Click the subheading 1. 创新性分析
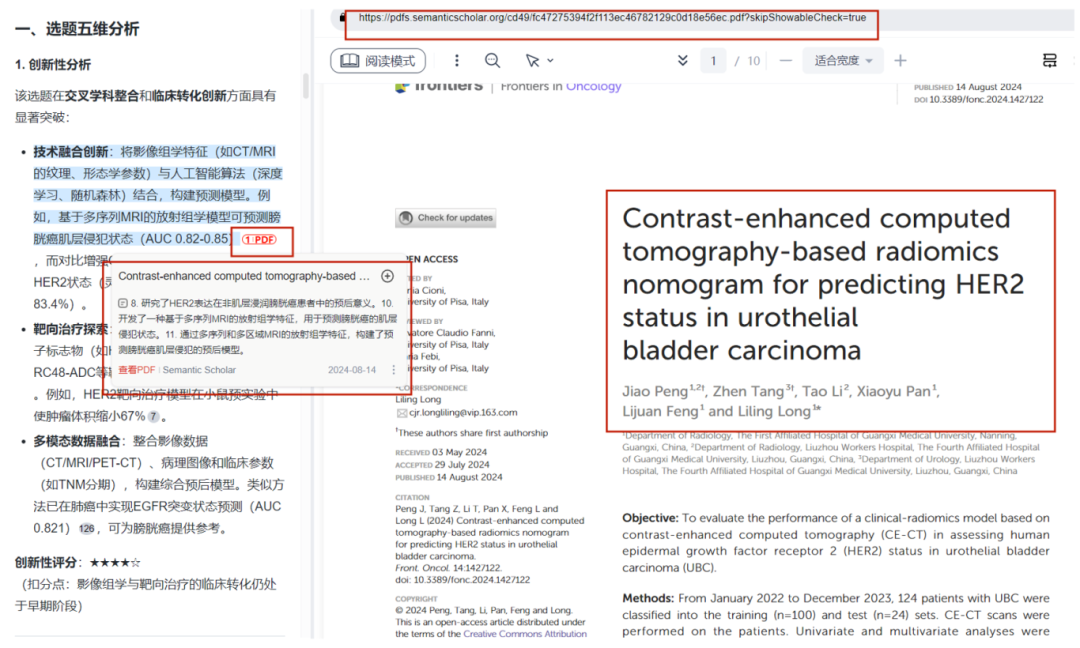The height and width of the screenshot is (648, 1080). point(53,65)
